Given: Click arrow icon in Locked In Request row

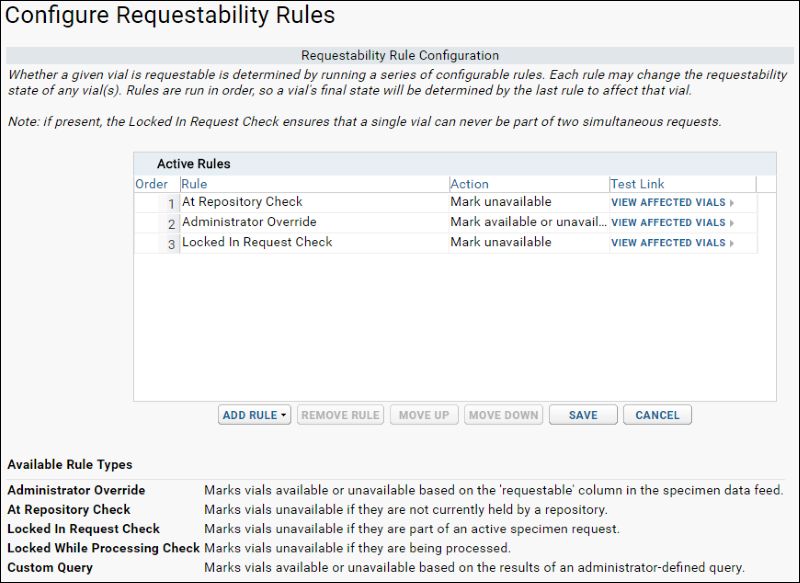Looking at the screenshot, I should 732,243.
